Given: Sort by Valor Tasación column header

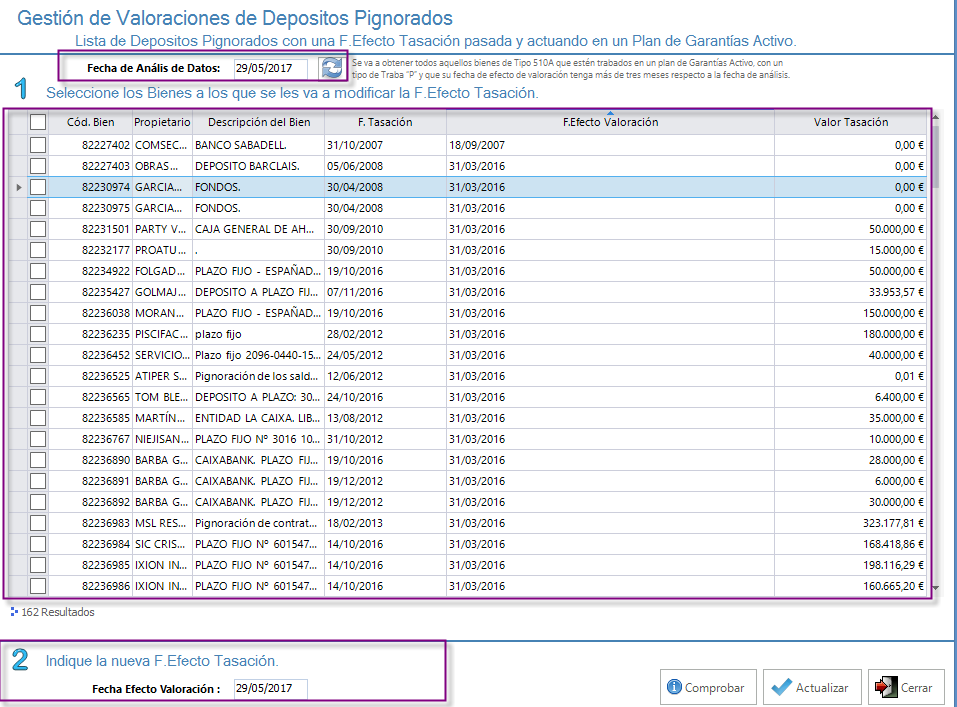Looking at the screenshot, I should [850, 122].
